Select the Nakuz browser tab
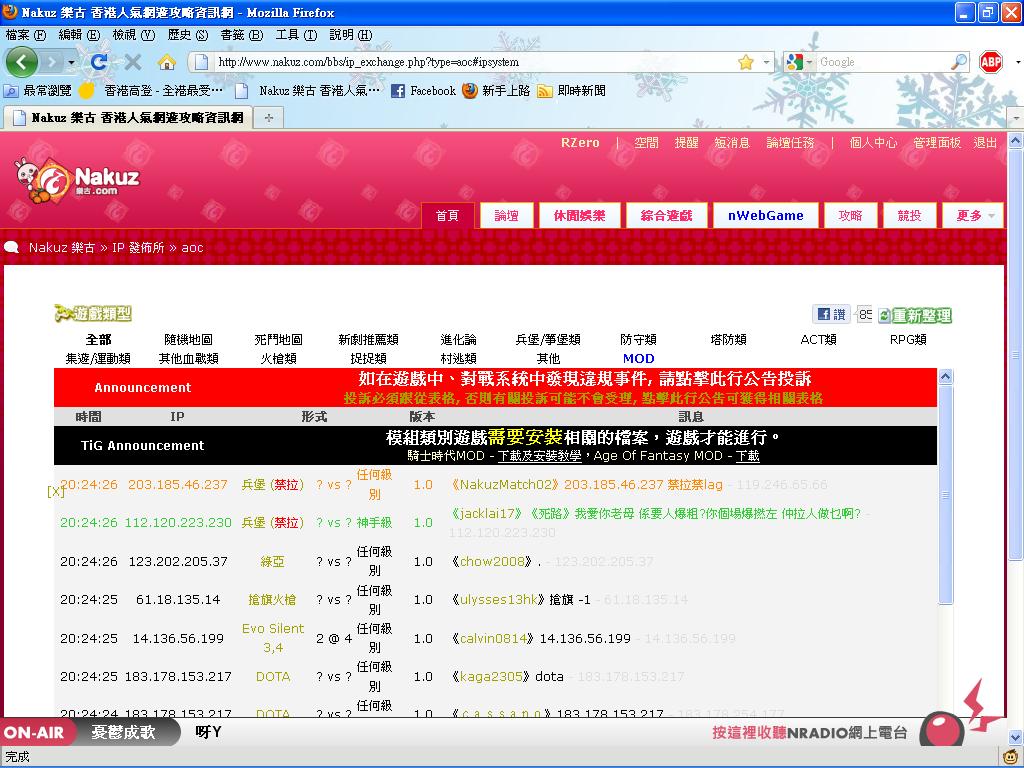The image size is (1024, 768). [x=129, y=118]
